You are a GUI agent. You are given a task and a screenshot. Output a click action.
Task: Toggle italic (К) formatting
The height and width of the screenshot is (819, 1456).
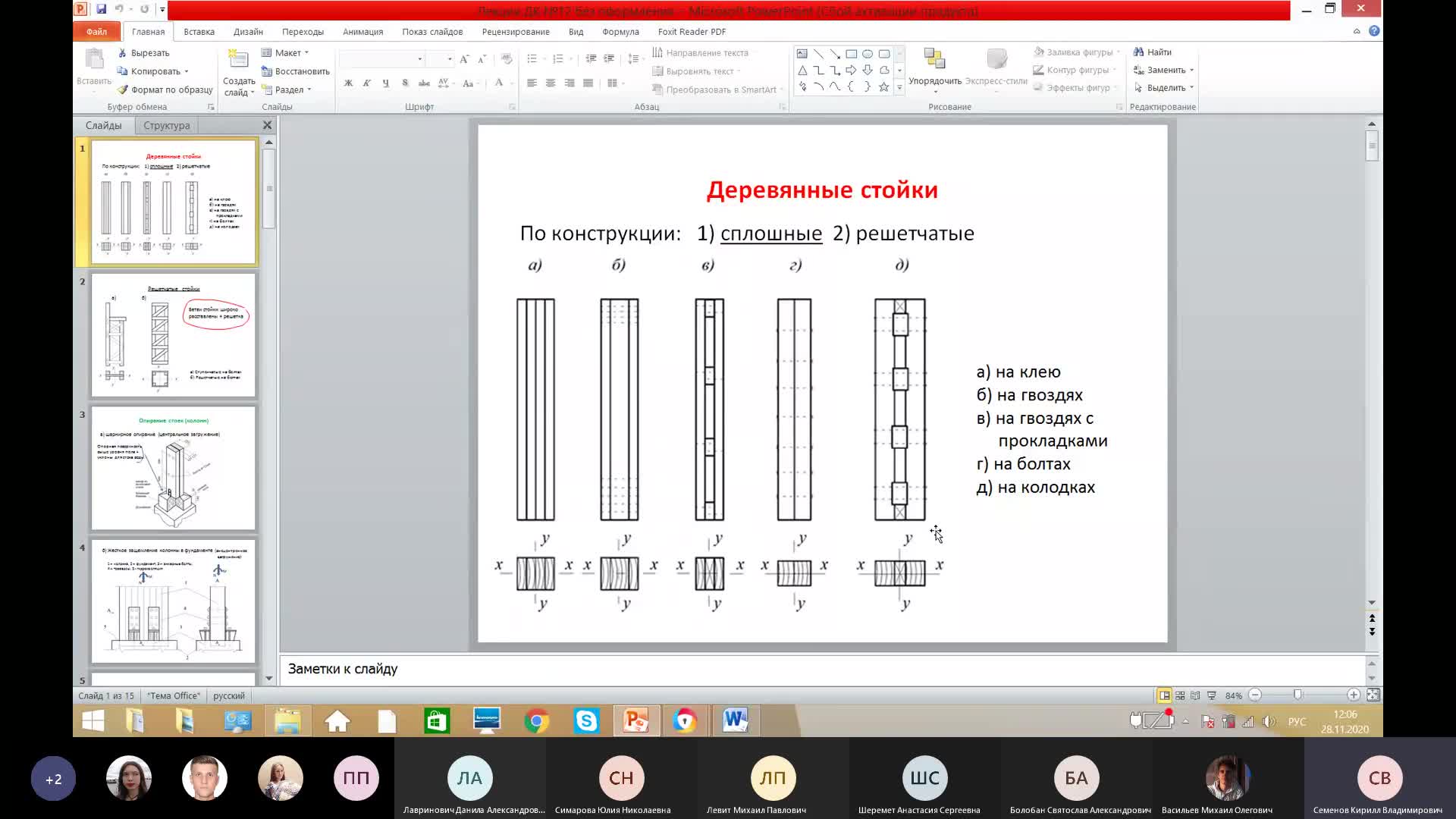(x=367, y=83)
